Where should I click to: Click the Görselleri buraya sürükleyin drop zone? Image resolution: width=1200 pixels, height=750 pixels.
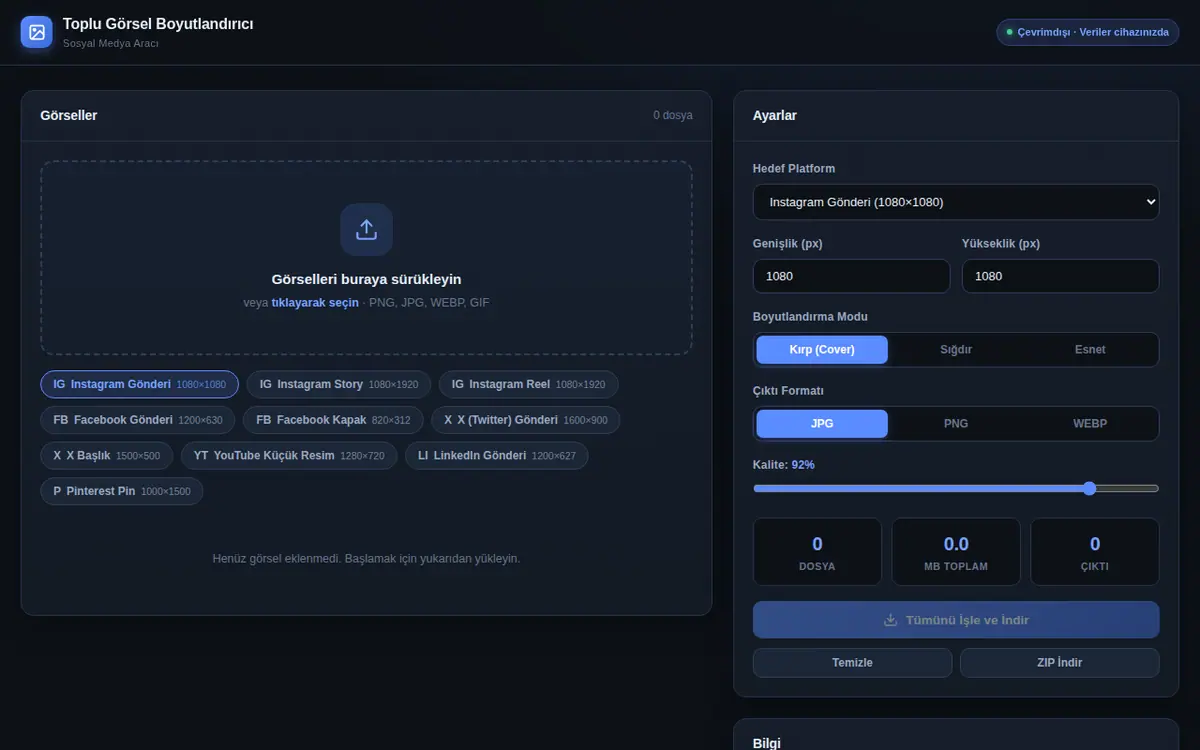coord(366,258)
